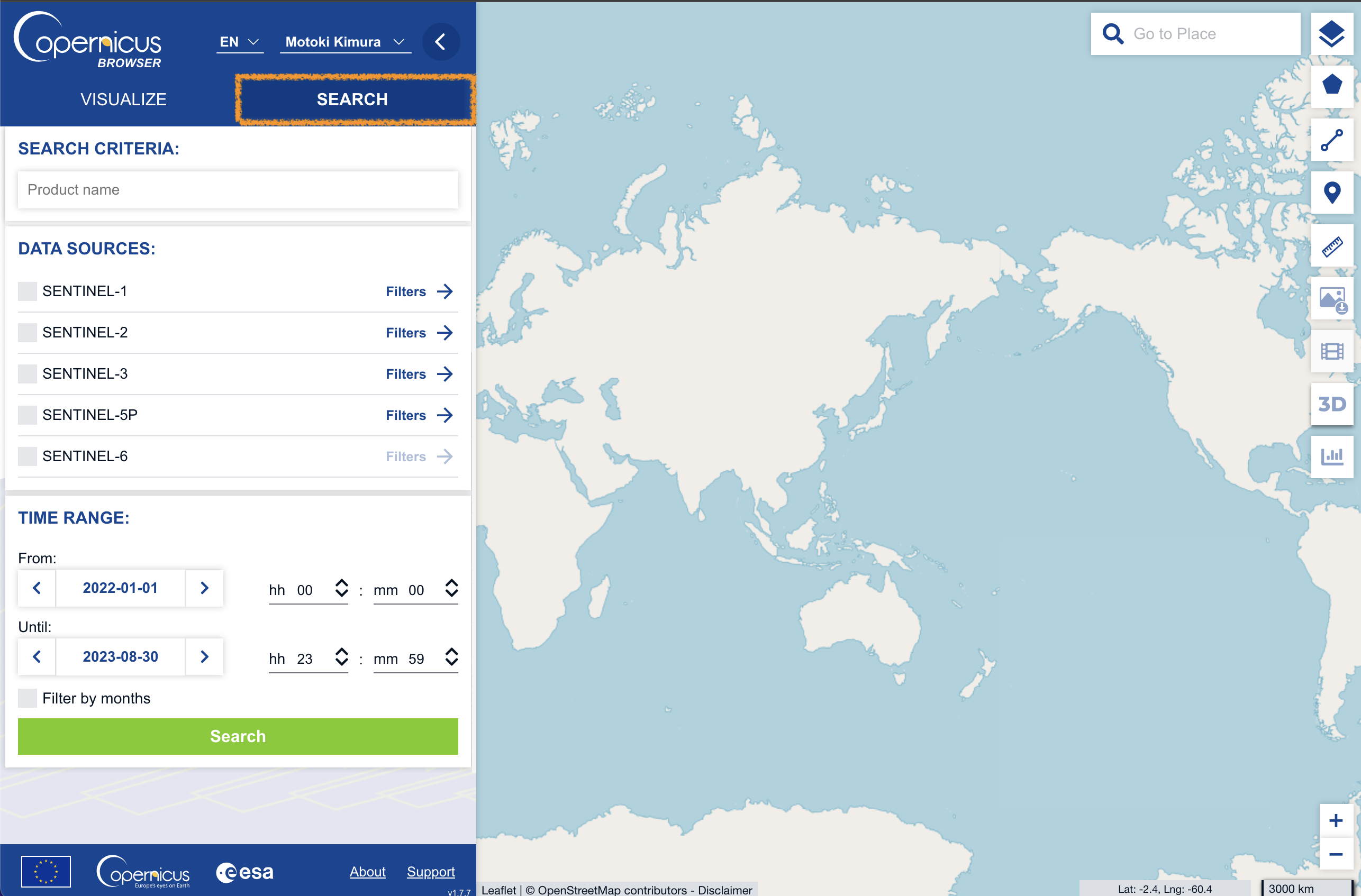Click the Product name input field

[x=237, y=190]
